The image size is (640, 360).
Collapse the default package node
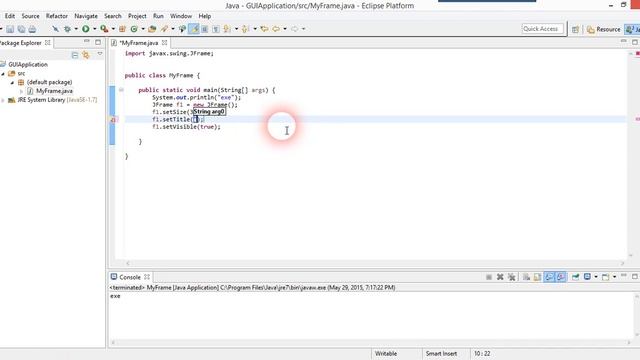pos(12,82)
